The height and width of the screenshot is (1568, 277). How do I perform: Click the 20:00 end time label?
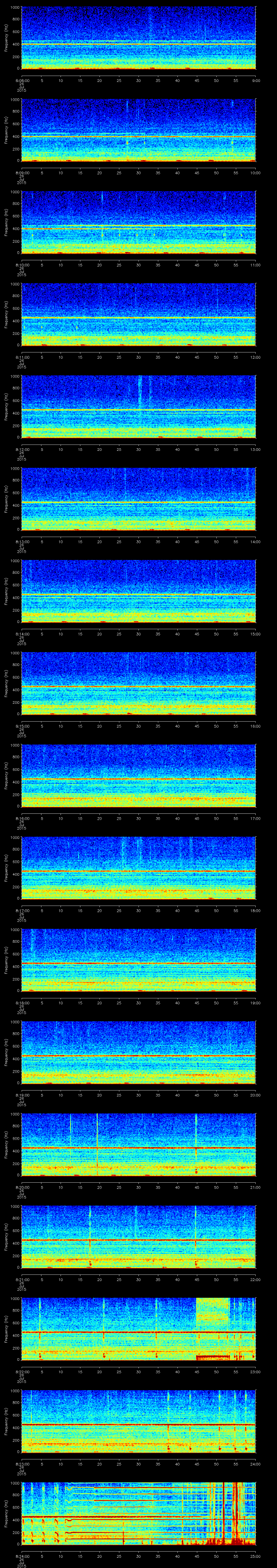(x=256, y=1095)
